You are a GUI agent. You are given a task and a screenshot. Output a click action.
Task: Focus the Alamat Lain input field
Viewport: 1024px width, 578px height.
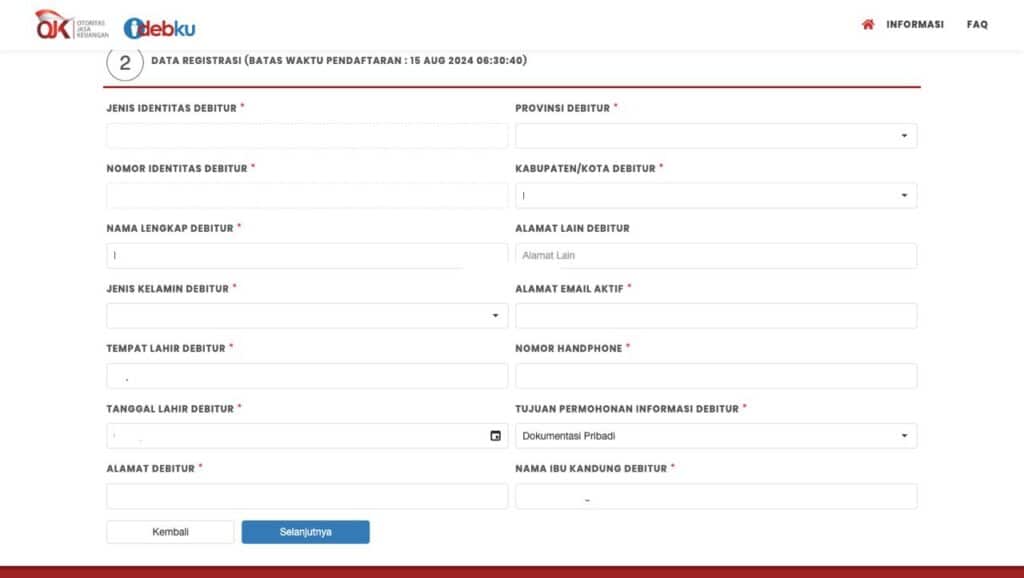[x=716, y=255]
